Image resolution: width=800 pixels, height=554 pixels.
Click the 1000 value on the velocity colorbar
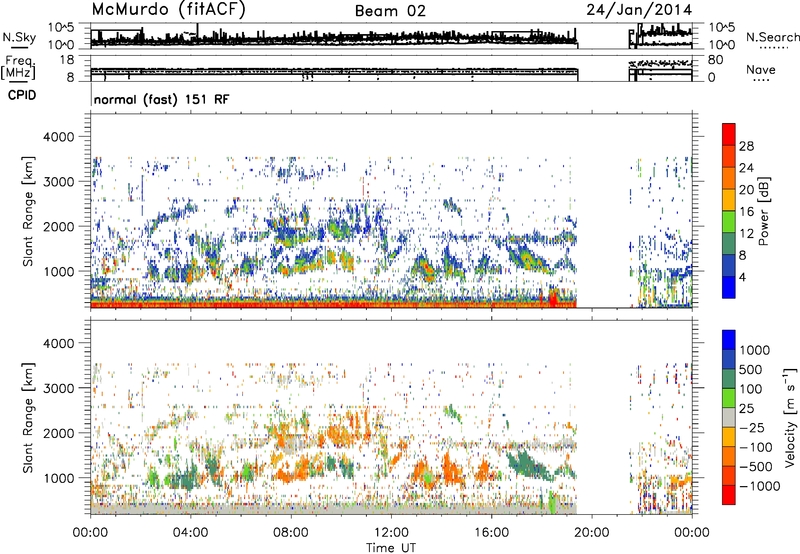(x=754, y=350)
